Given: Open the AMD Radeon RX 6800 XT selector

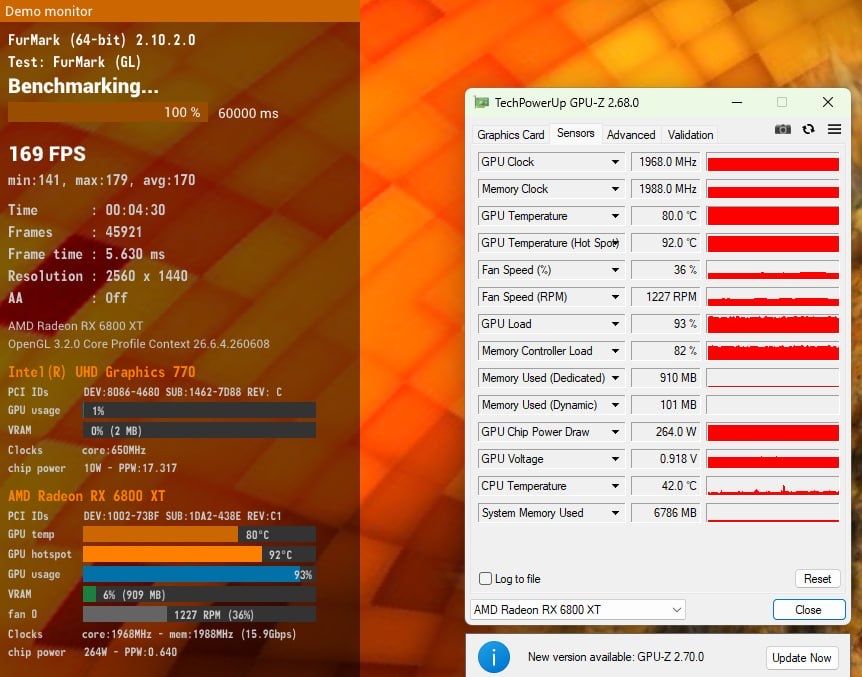Looking at the screenshot, I should [x=578, y=609].
